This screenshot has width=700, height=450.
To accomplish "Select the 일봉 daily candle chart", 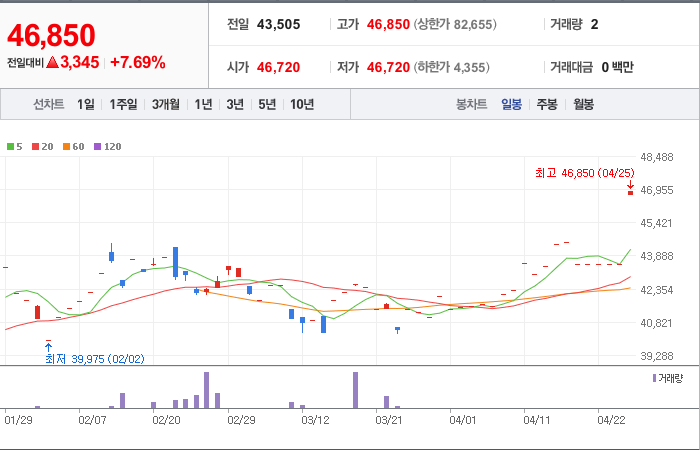I will pyautogui.click(x=511, y=104).
